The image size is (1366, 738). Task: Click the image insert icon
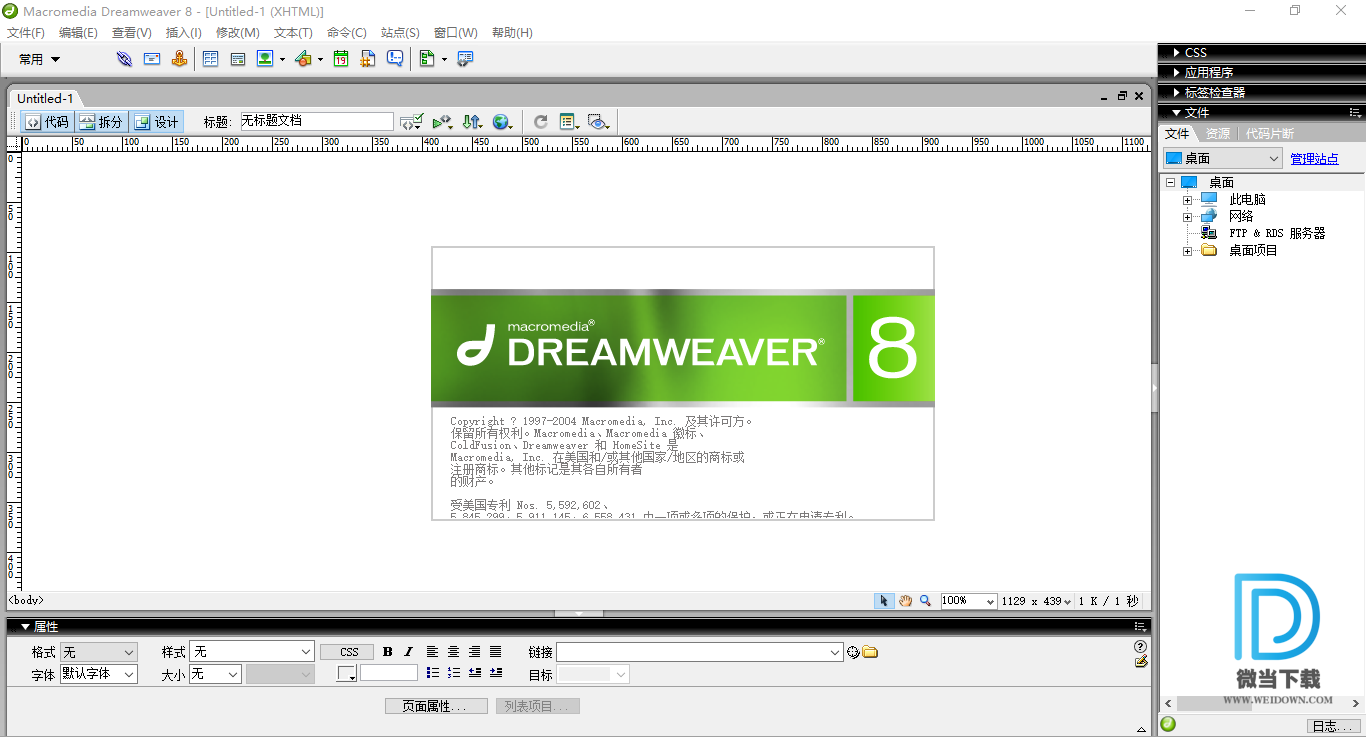(x=265, y=59)
